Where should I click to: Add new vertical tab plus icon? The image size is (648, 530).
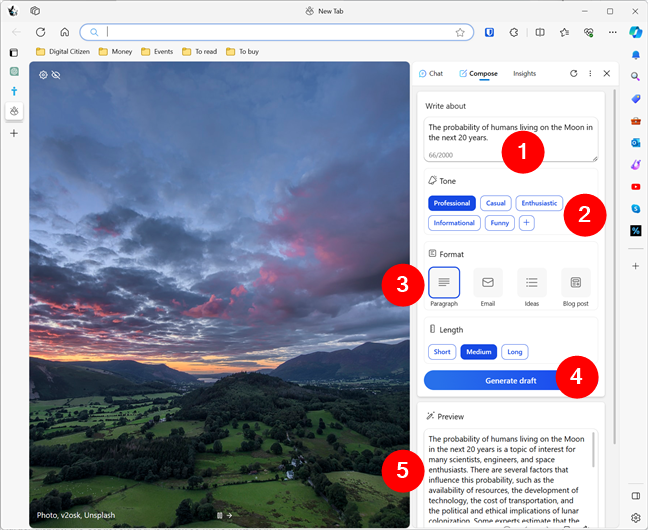[14, 133]
